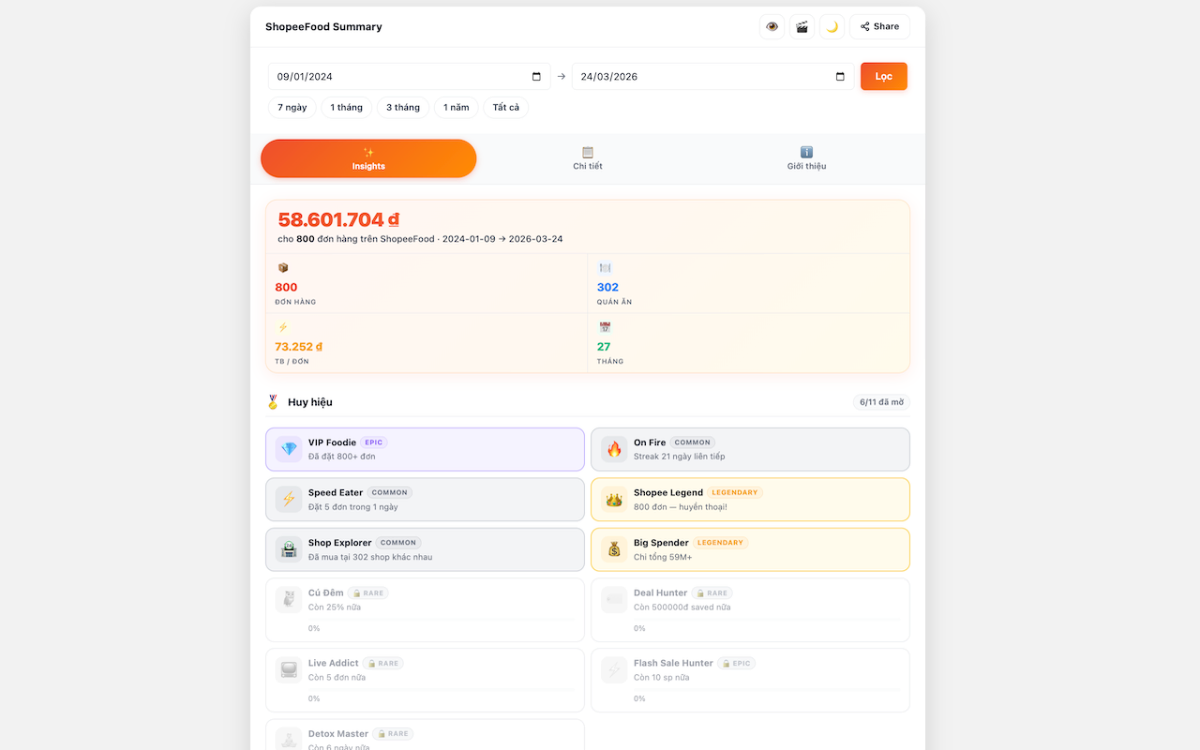Click the locked Deal Hunter badge icon
Screen dimensions: 1200x750
pos(614,599)
